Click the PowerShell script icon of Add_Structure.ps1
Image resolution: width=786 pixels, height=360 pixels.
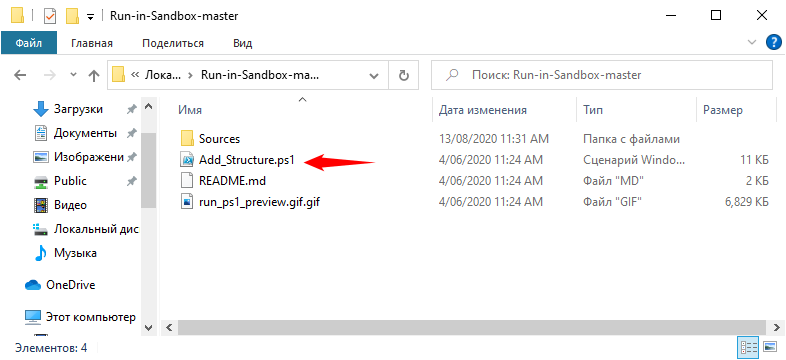click(x=187, y=160)
